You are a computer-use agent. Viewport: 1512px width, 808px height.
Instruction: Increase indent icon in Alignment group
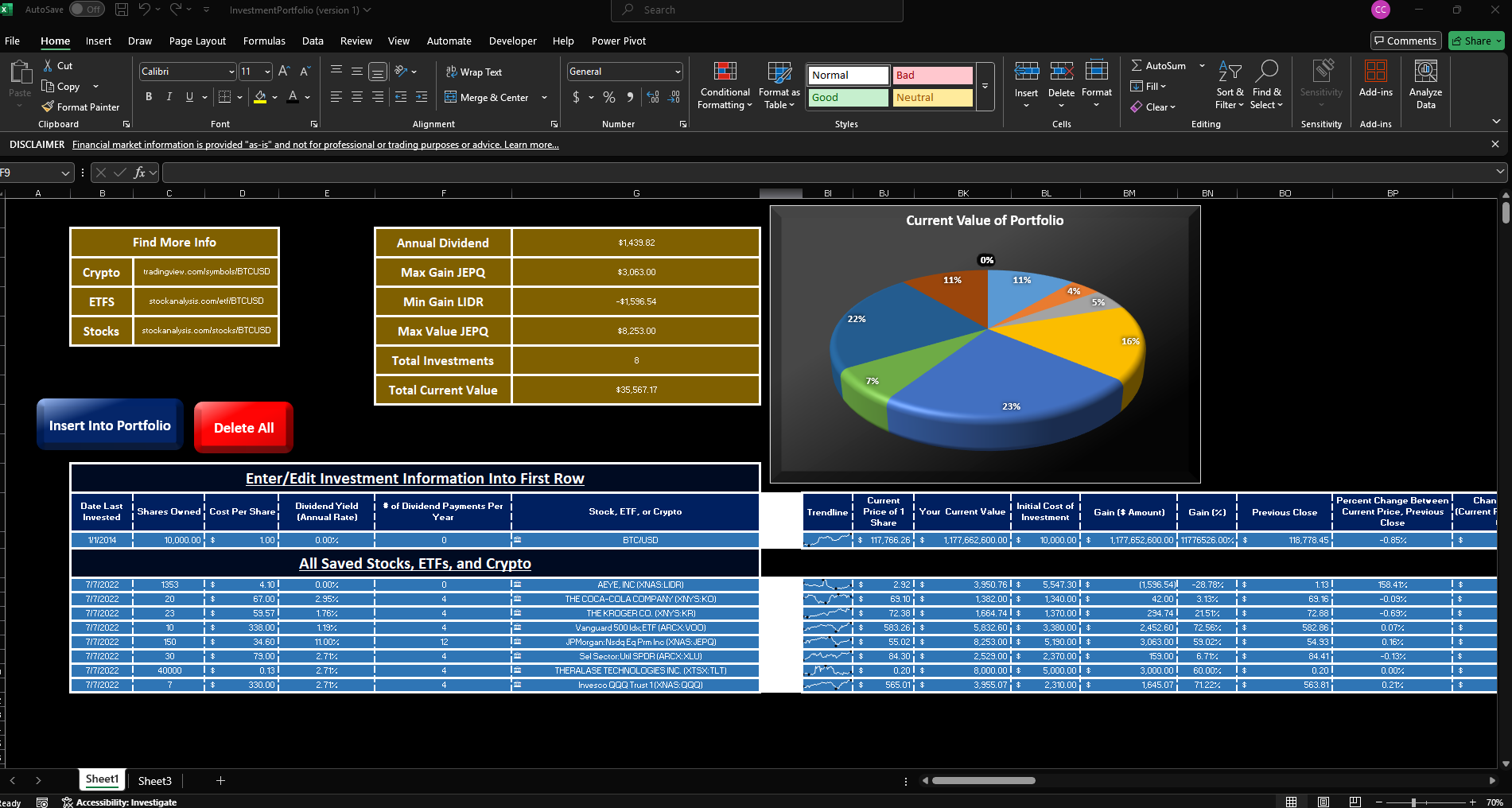pyautogui.click(x=422, y=96)
